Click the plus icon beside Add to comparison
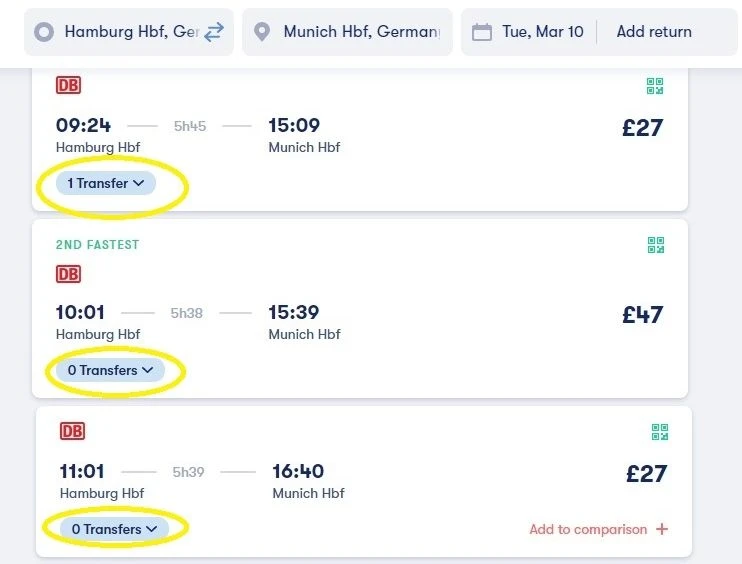742x564 pixels. (662, 529)
